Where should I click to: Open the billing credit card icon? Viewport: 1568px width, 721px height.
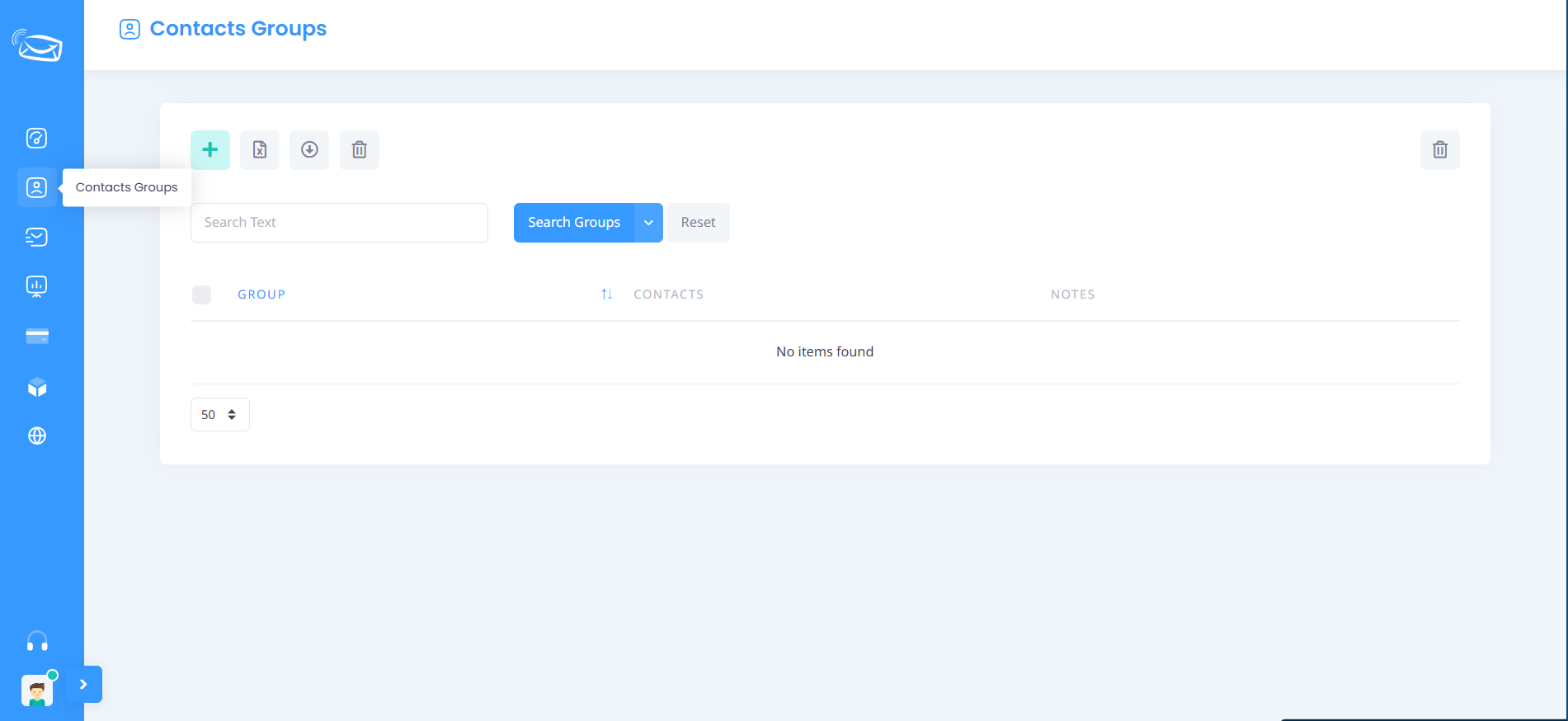[37, 337]
